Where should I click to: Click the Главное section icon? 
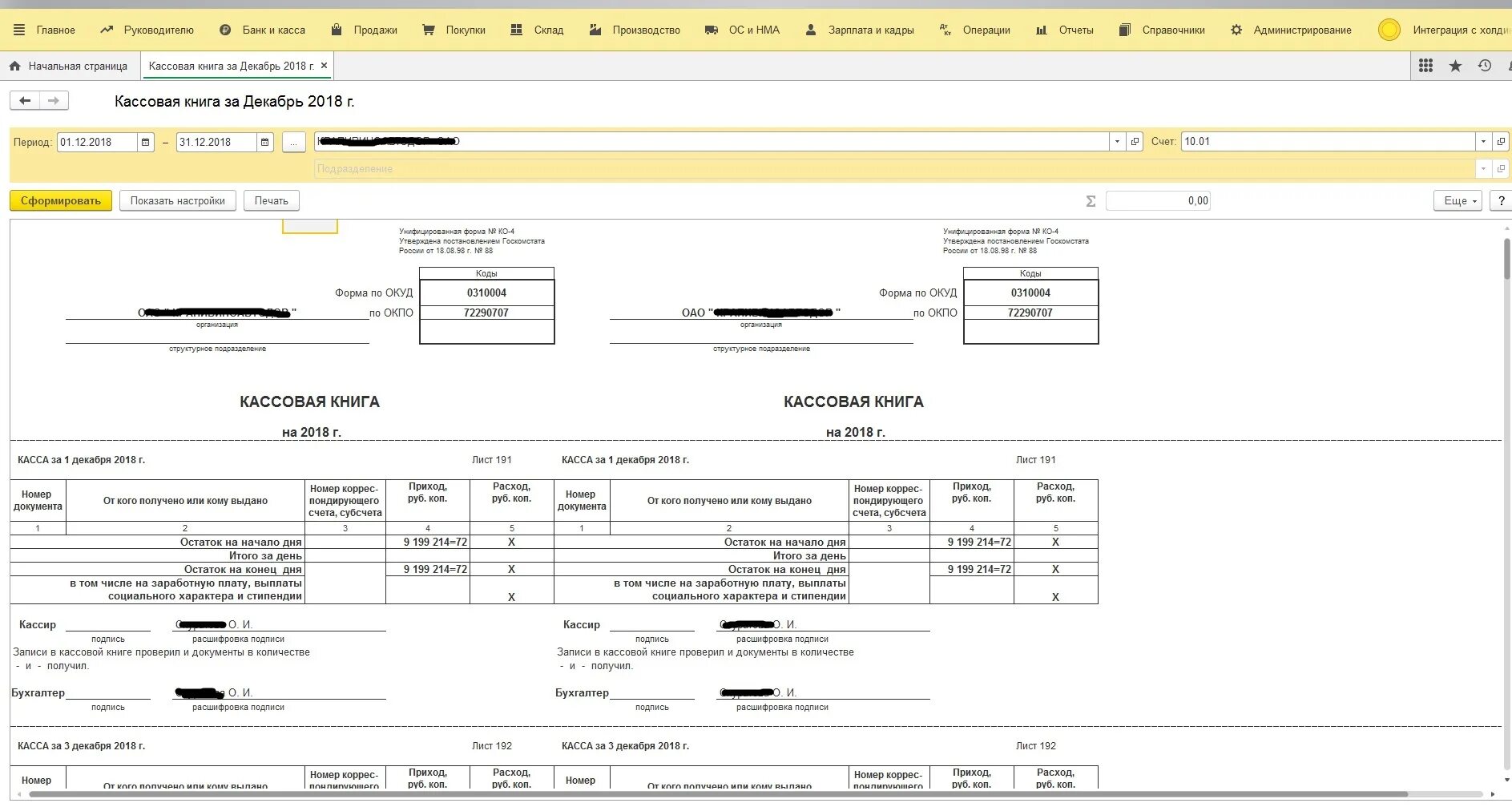pyautogui.click(x=19, y=30)
